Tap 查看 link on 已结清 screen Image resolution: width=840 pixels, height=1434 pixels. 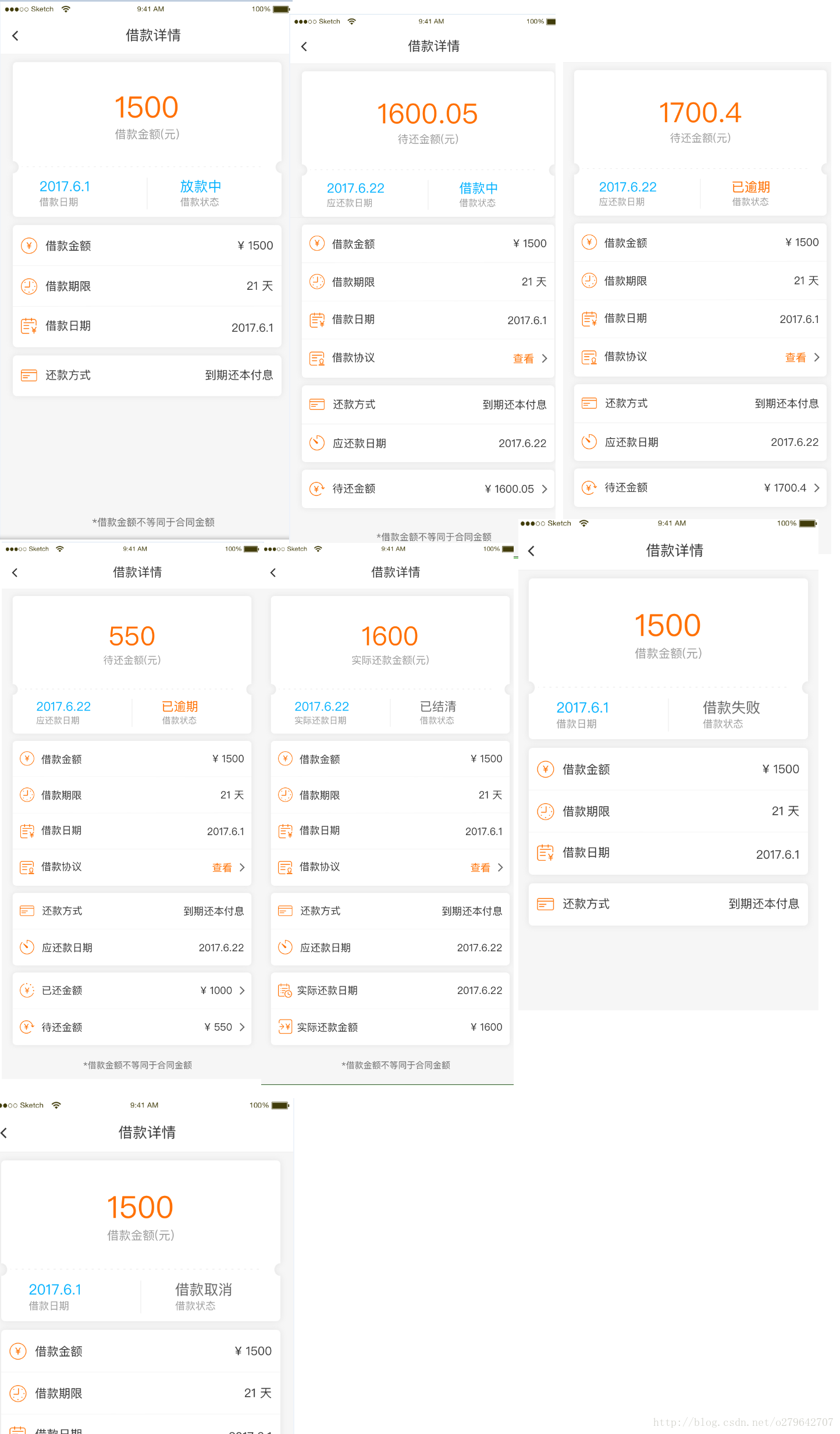(480, 867)
